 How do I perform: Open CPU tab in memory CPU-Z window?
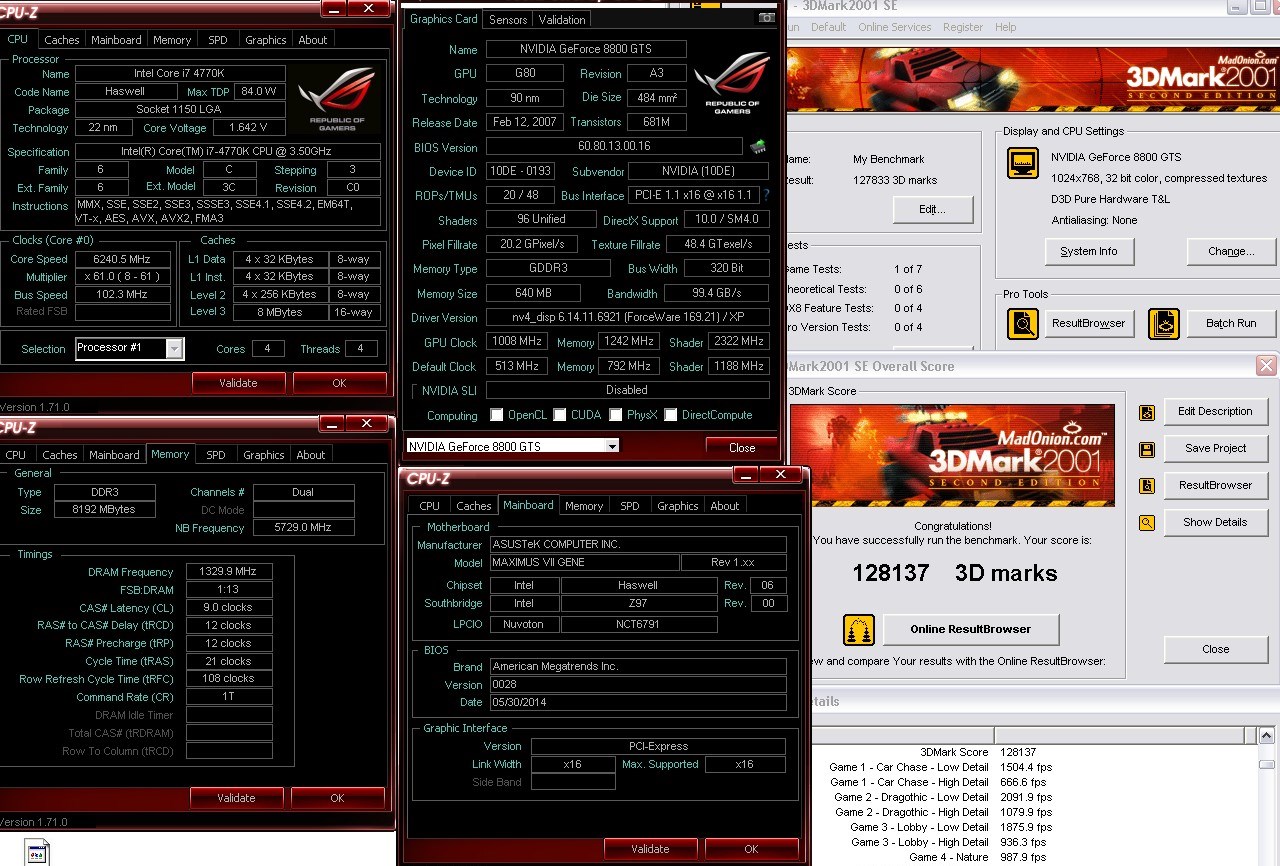(x=16, y=455)
